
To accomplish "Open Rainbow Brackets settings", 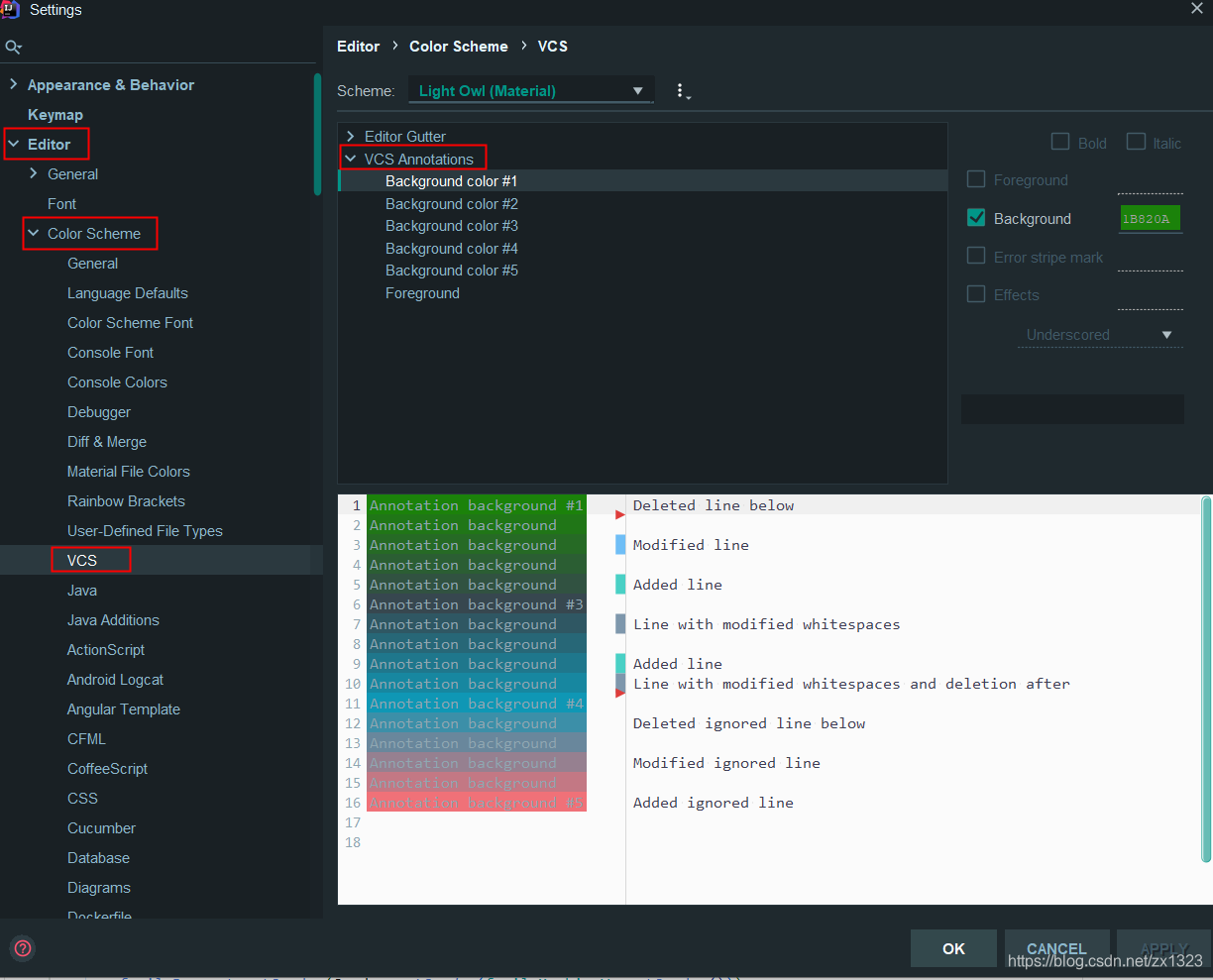I will point(126,500).
